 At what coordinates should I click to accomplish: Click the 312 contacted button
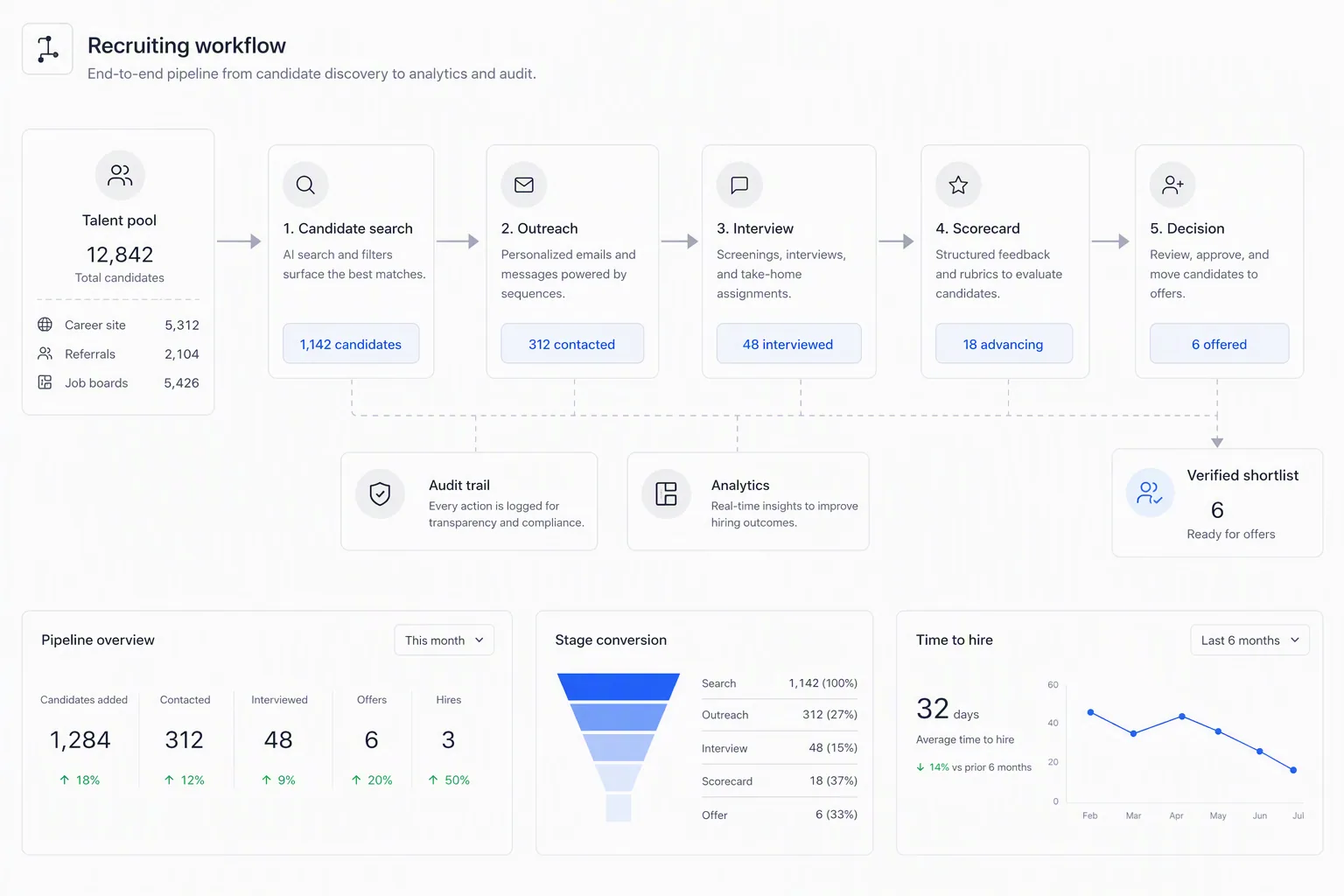572,344
